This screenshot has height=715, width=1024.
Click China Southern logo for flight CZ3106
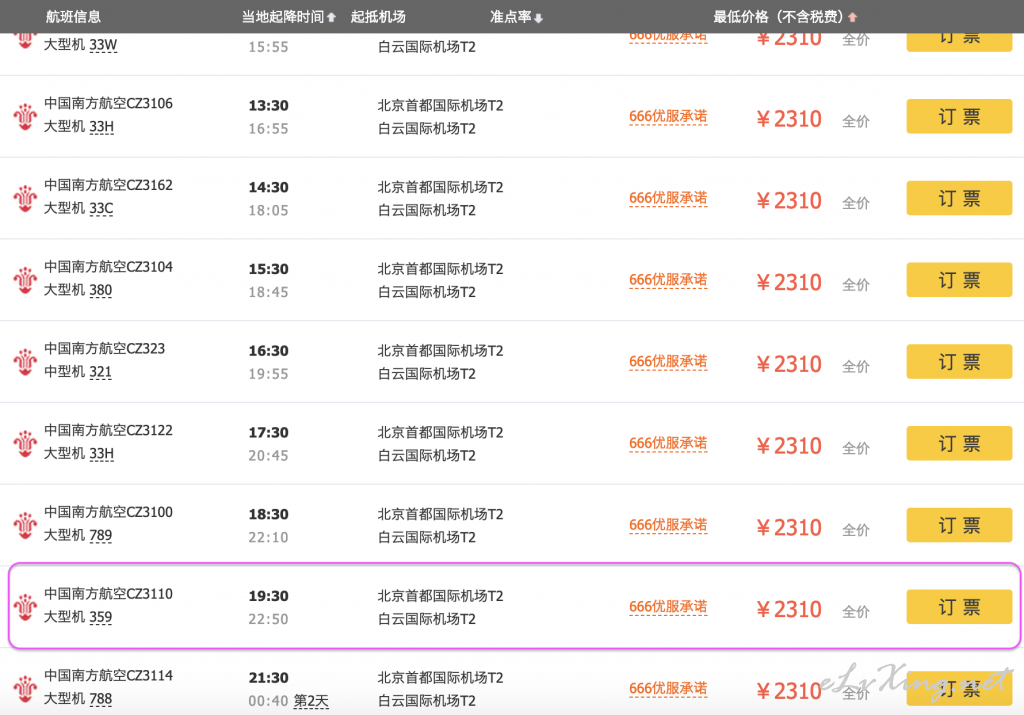(25, 116)
